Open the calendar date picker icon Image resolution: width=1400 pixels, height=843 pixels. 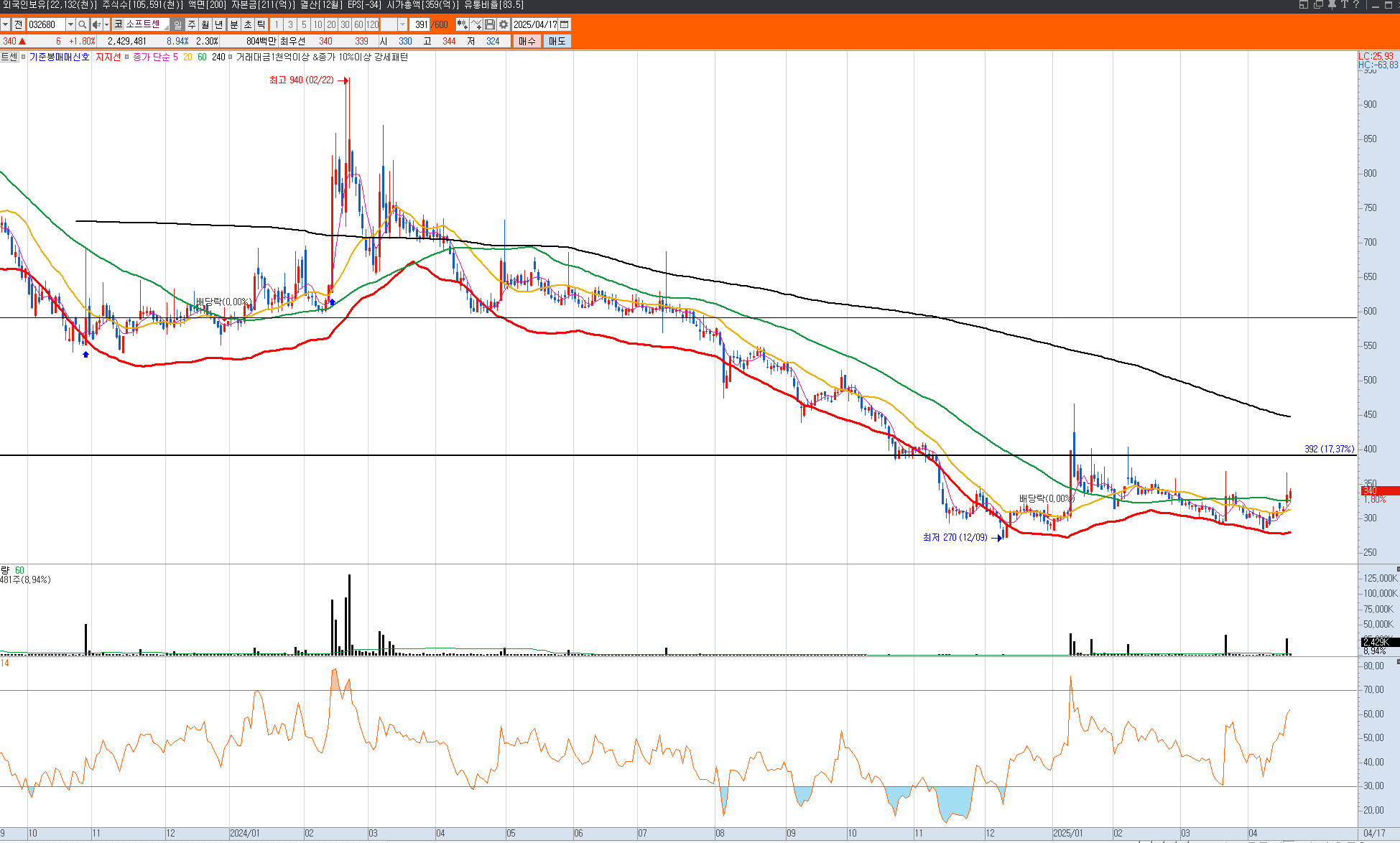click(x=565, y=24)
